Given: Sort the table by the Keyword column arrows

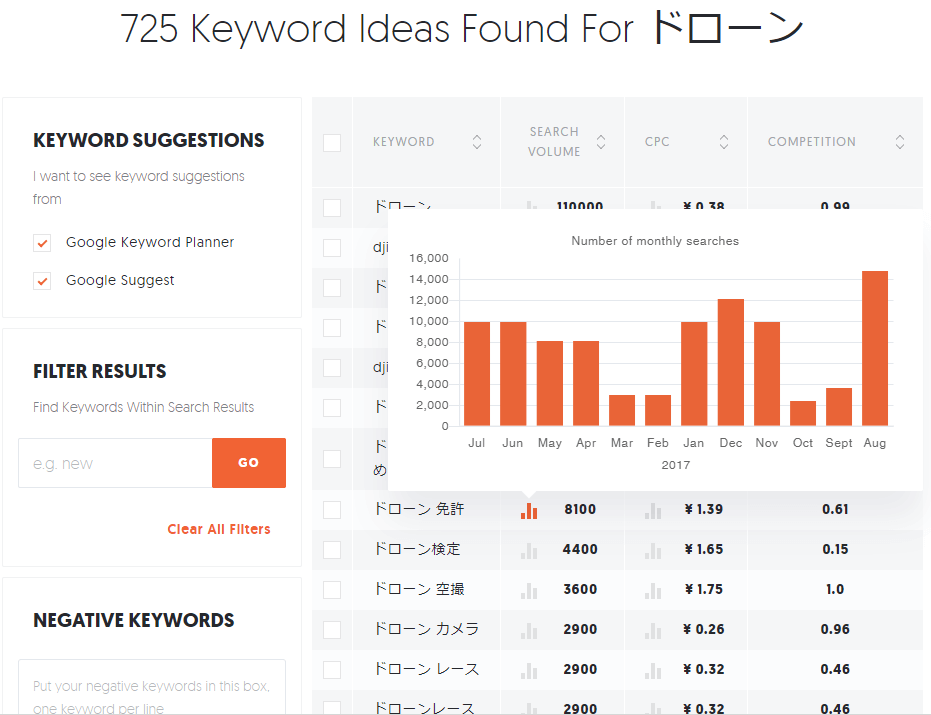Looking at the screenshot, I should (x=477, y=142).
